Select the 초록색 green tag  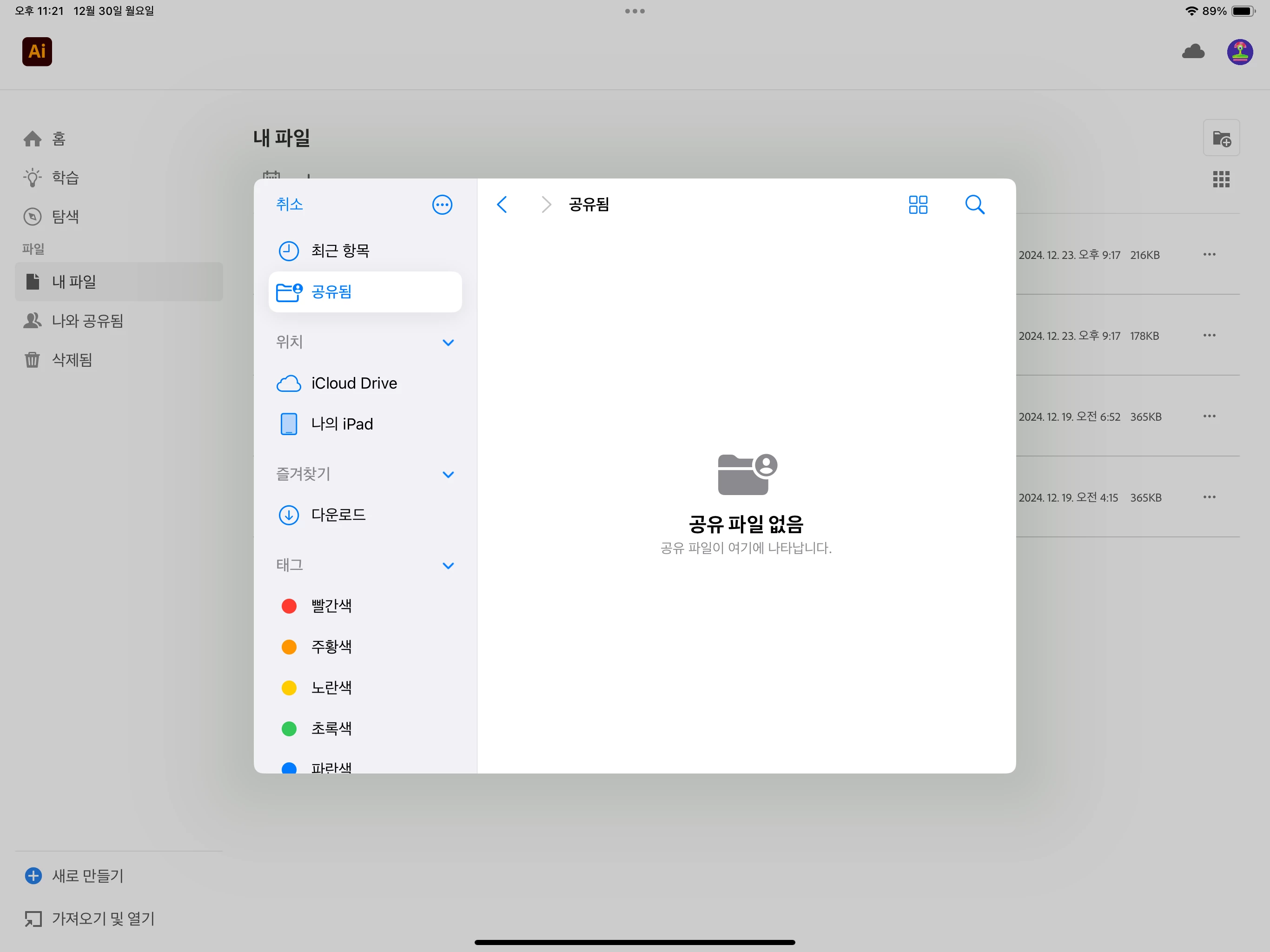pyautogui.click(x=331, y=728)
